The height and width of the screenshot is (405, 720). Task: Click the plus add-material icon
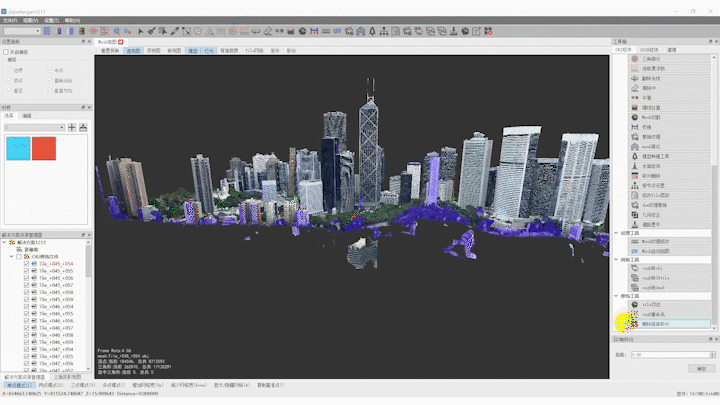point(72,127)
